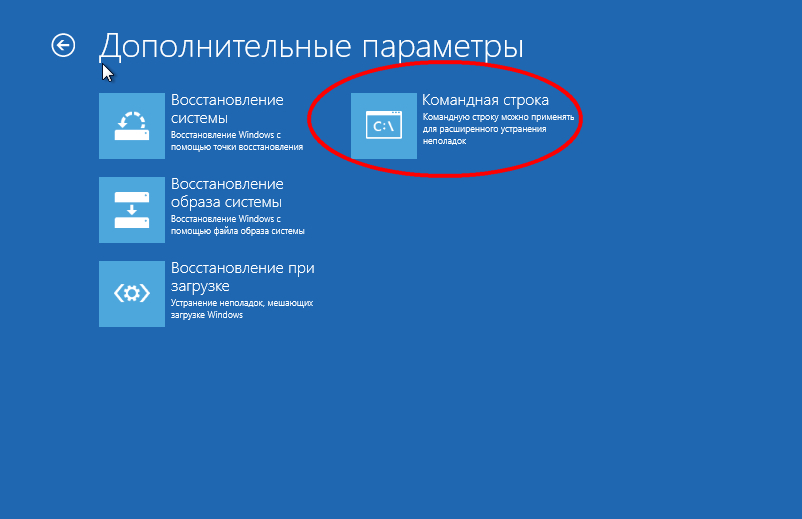Launch Command Prompt via the C:\ tile icon

point(384,126)
